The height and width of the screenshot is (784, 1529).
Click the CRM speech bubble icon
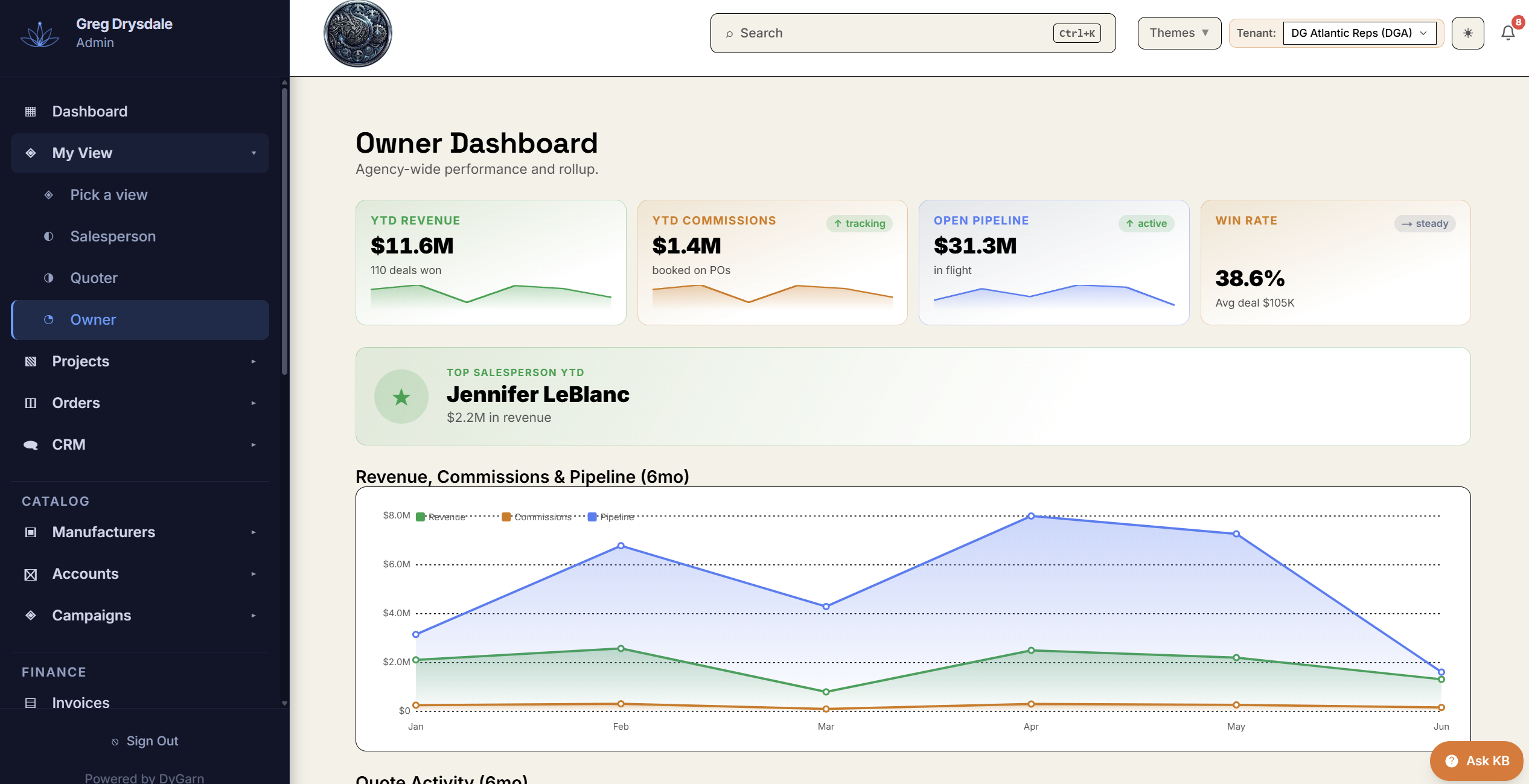(31, 445)
